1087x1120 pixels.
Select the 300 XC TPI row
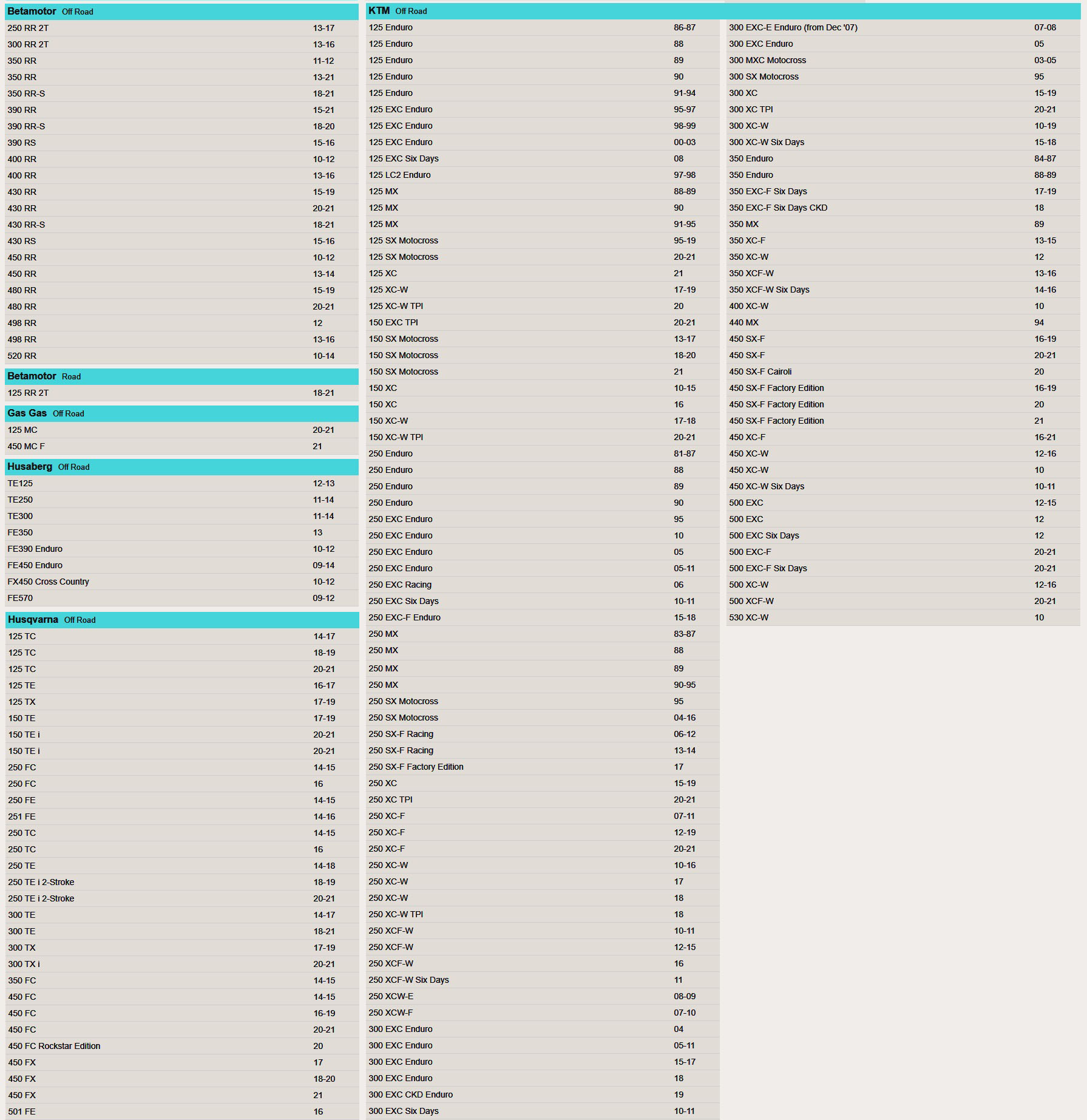click(903, 109)
